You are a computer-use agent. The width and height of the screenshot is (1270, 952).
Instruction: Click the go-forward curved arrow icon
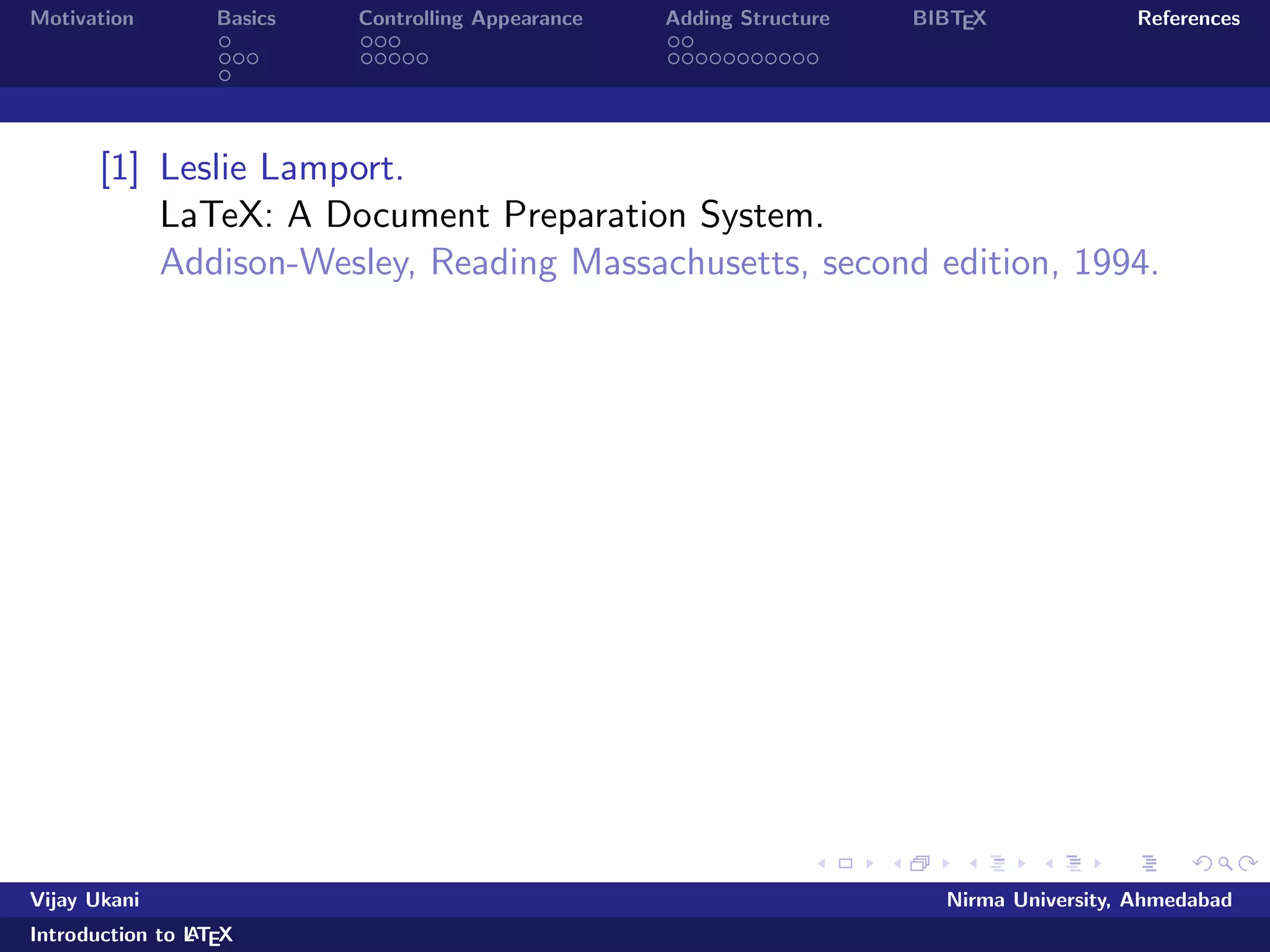tap(1248, 863)
